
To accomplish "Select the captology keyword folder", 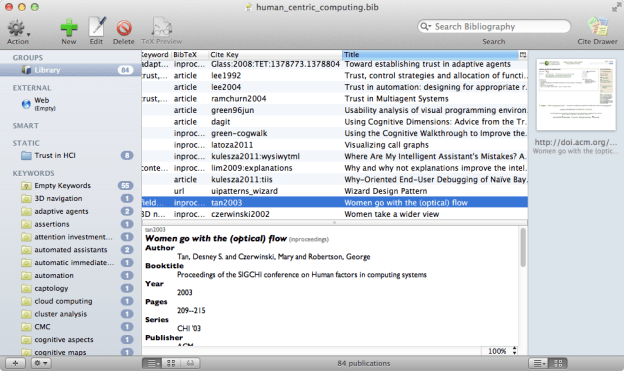I will [70, 288].
